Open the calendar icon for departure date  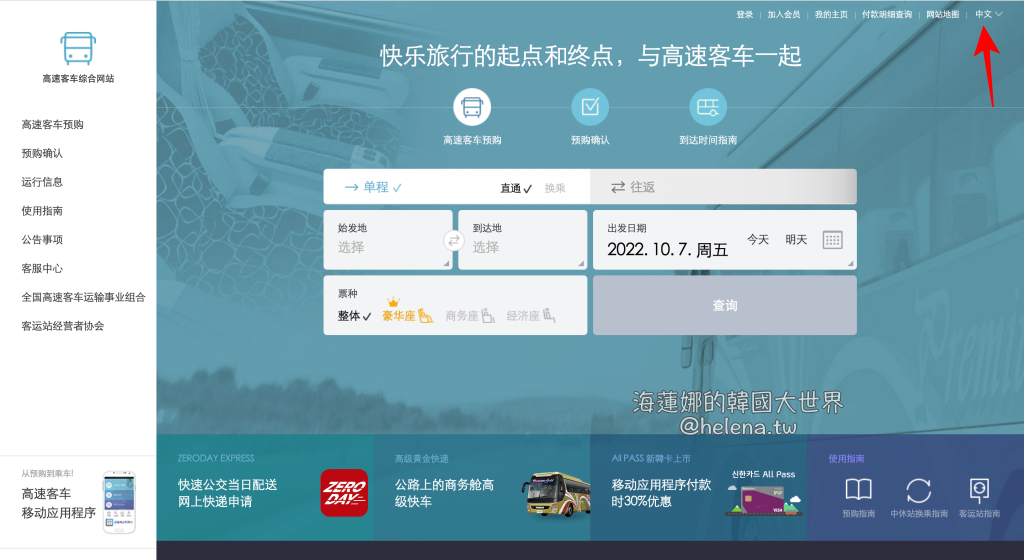point(832,240)
